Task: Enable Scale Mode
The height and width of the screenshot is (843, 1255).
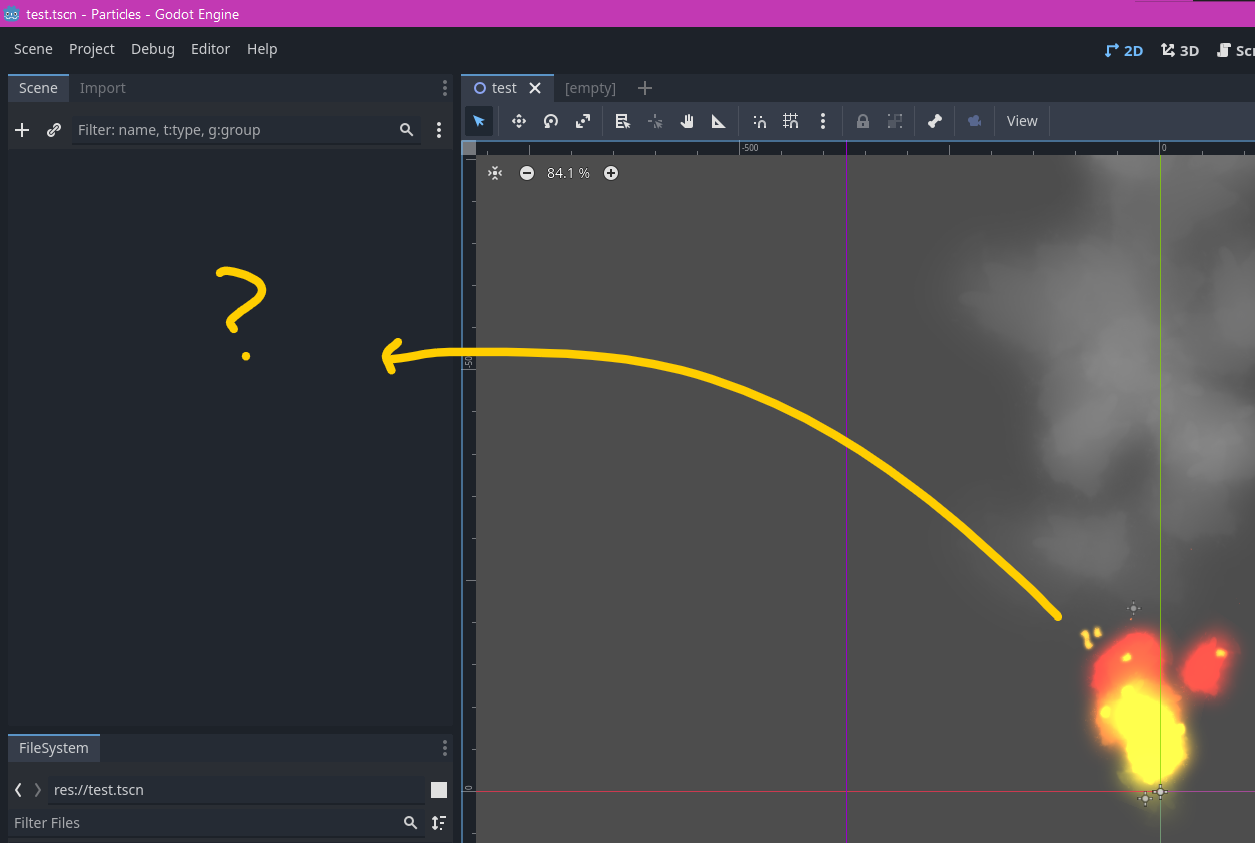Action: [x=583, y=120]
